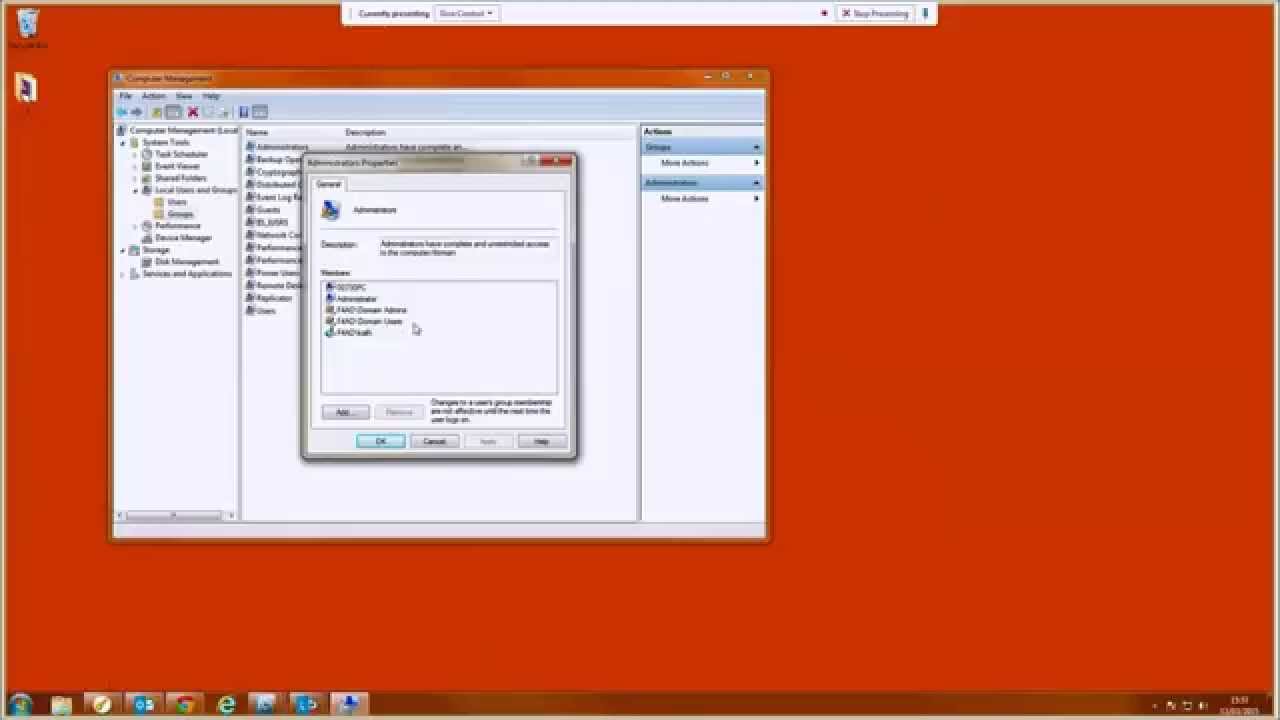The image size is (1280, 720).
Task: Click the Stop Presenting button
Action: tap(875, 14)
